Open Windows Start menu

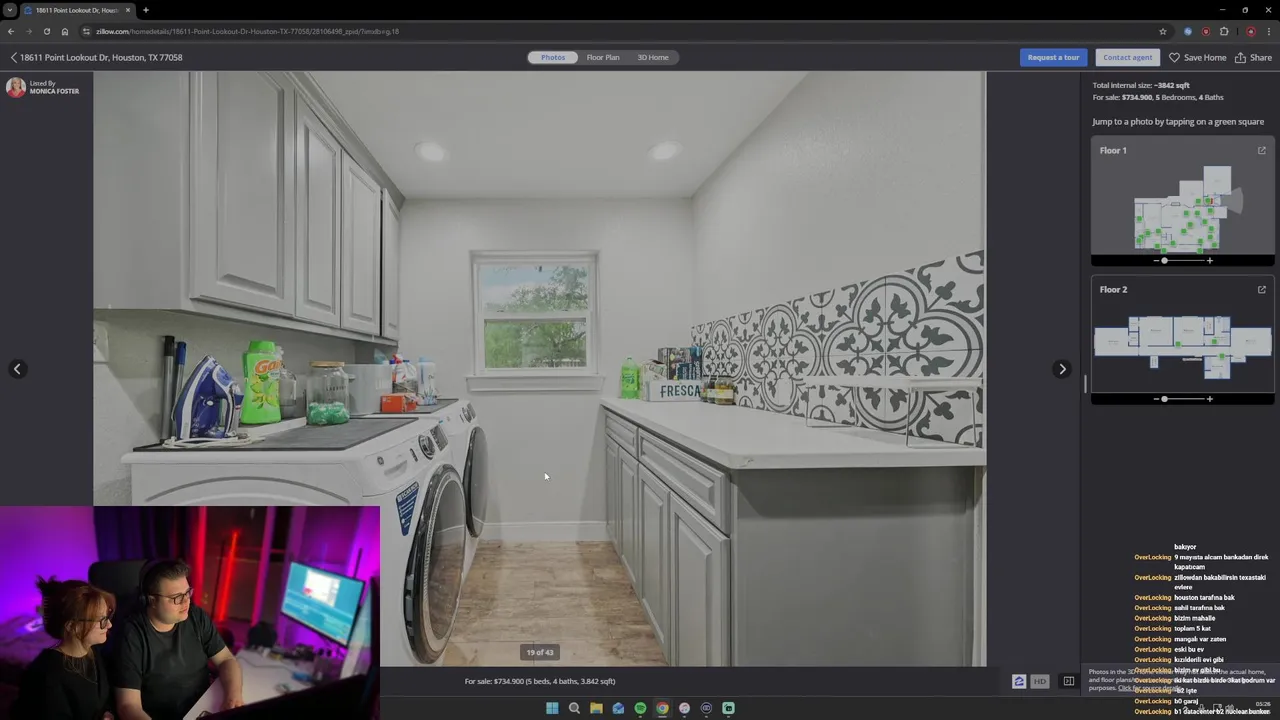552,708
